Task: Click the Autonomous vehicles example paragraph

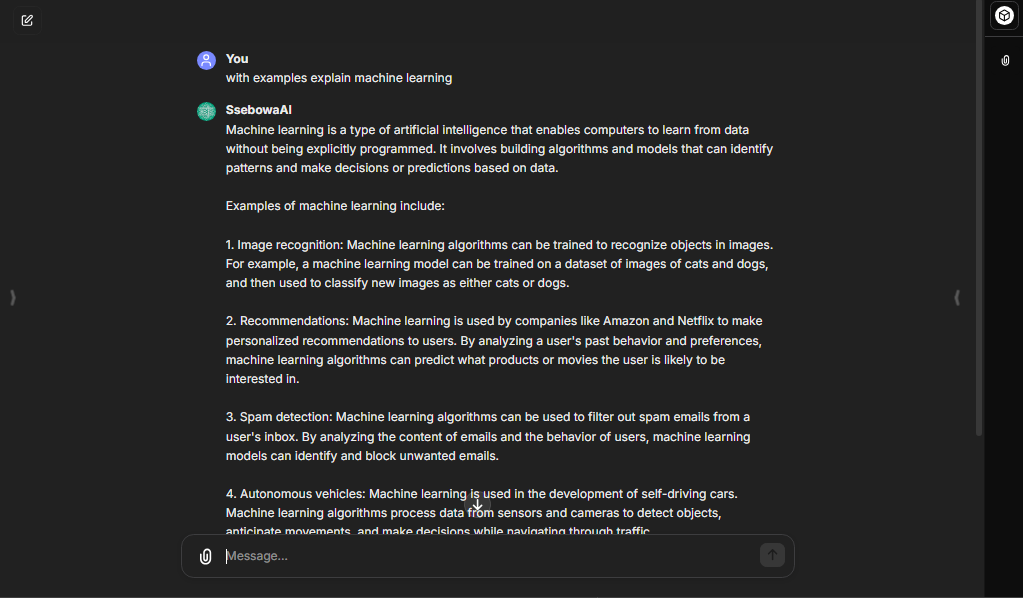Action: pos(482,512)
